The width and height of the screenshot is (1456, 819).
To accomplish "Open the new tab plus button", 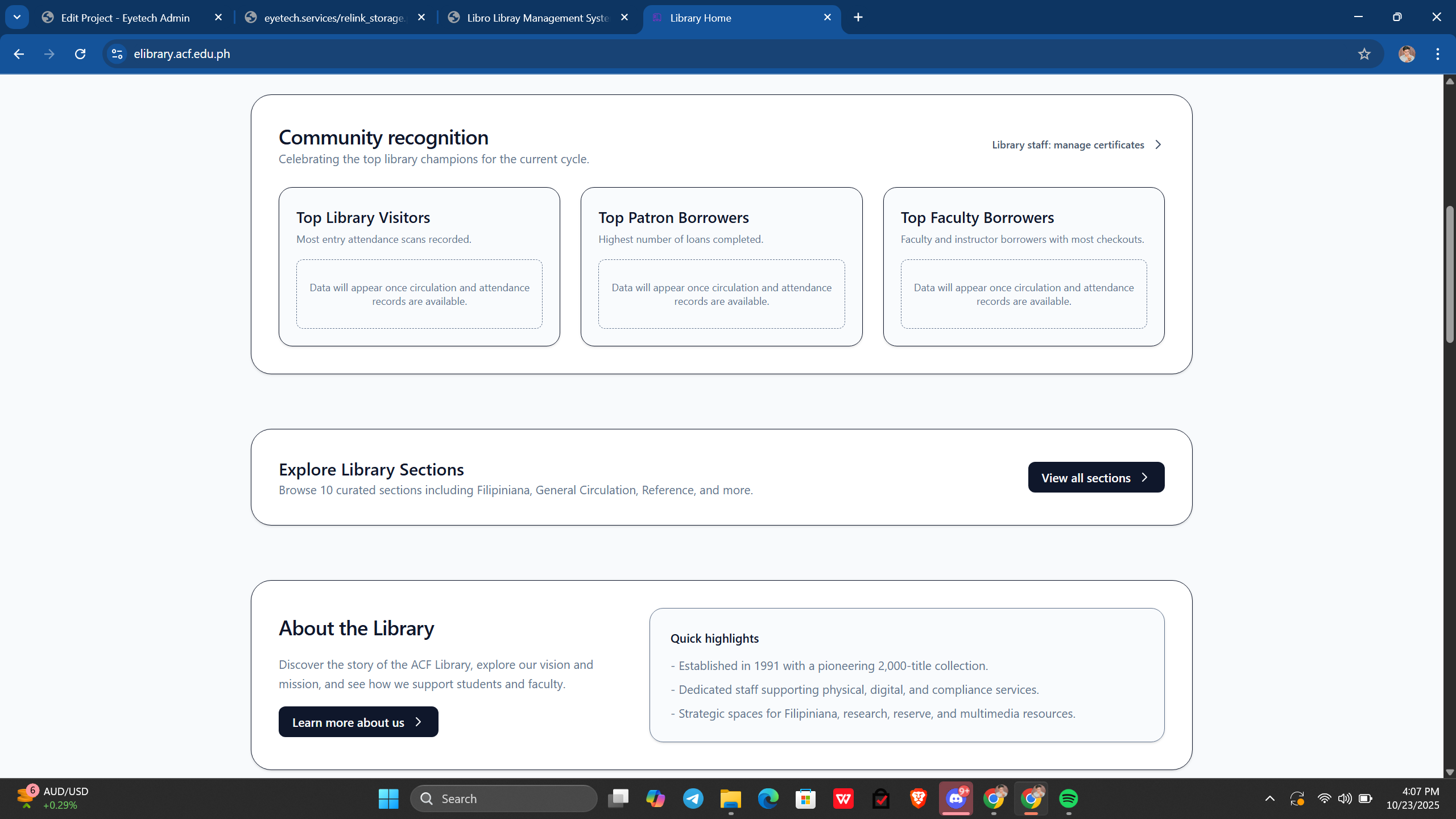I will point(858,18).
